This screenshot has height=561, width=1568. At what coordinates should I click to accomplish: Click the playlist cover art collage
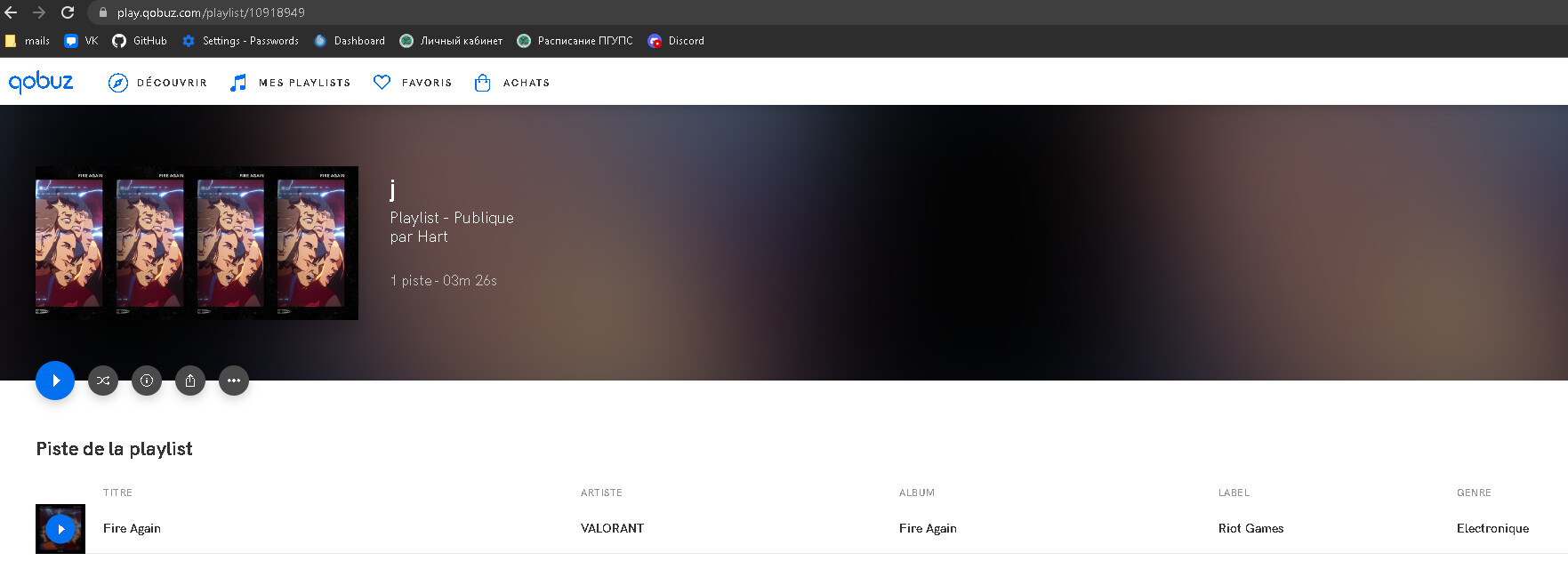point(197,243)
